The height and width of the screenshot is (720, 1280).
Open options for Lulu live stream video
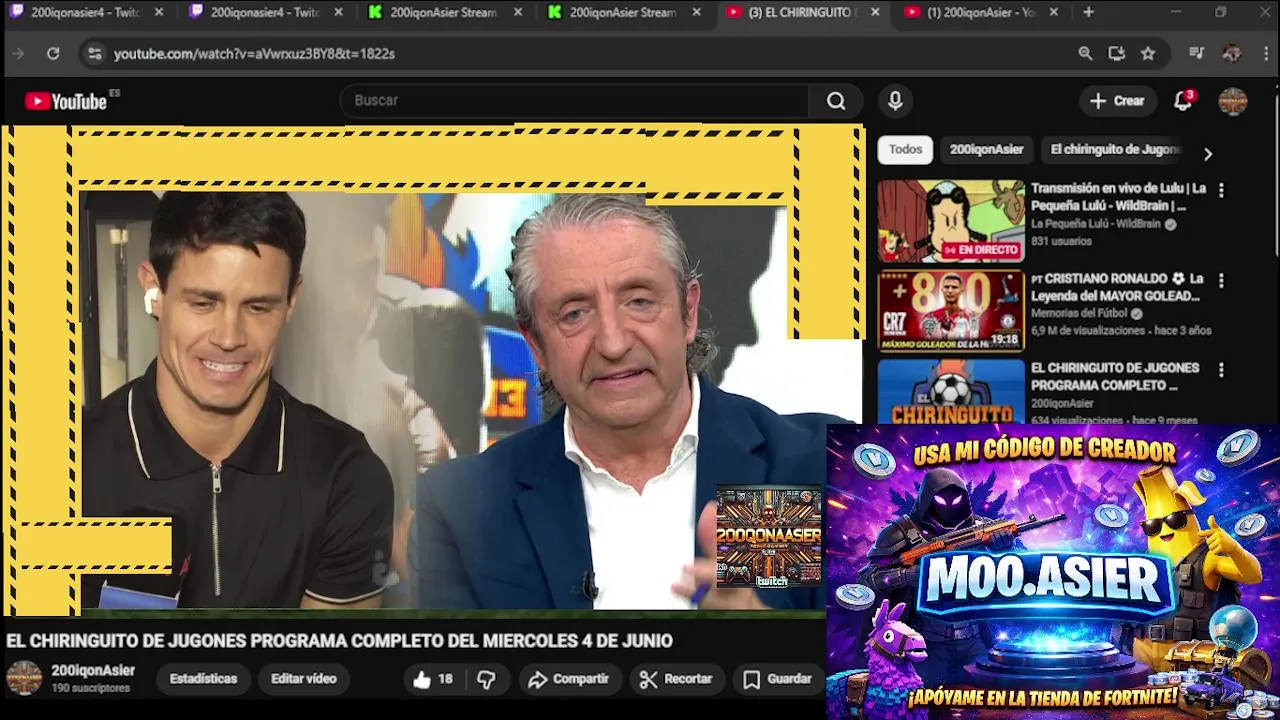click(1220, 190)
